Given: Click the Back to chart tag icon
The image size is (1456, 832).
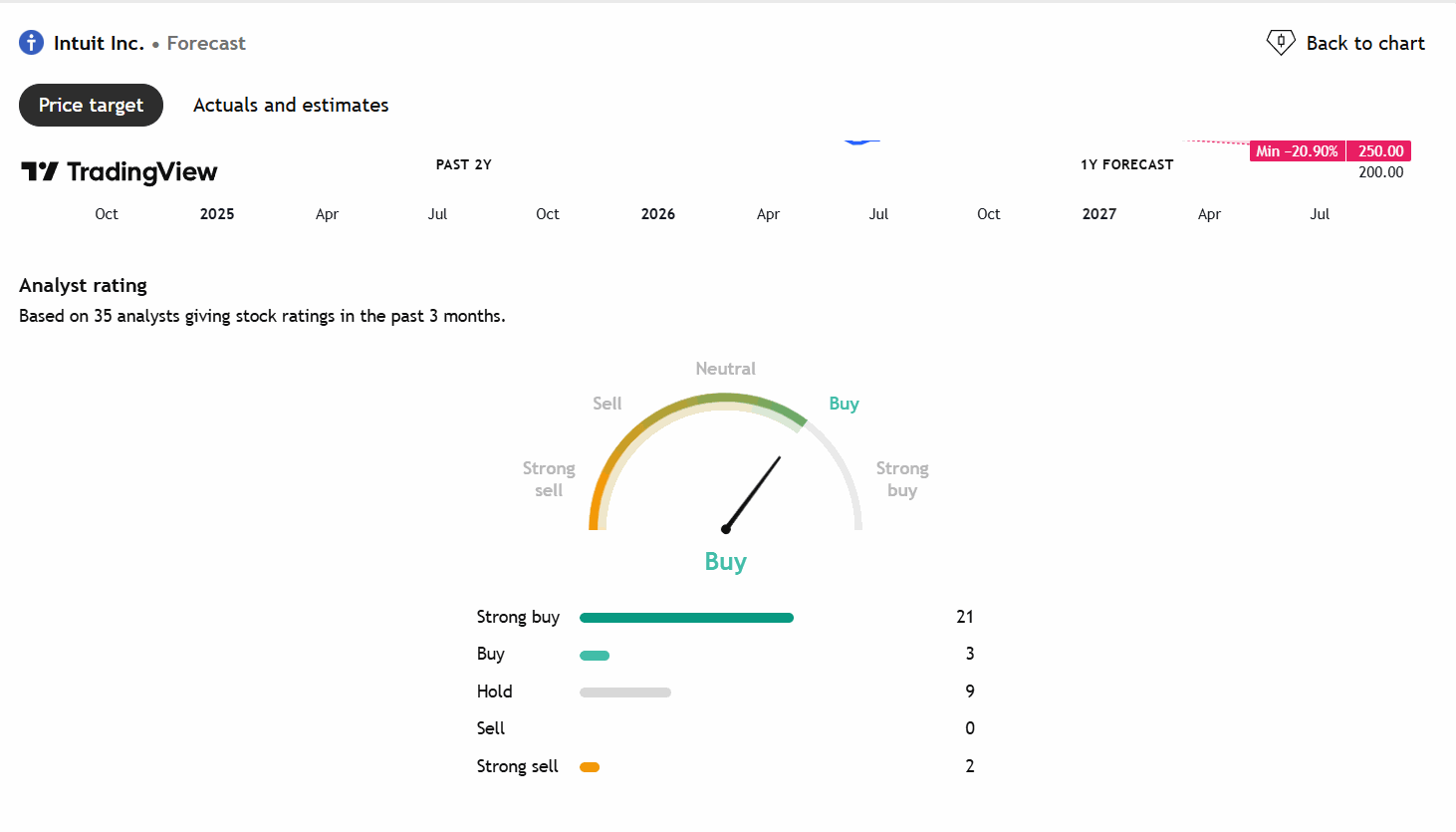Looking at the screenshot, I should pyautogui.click(x=1280, y=43).
